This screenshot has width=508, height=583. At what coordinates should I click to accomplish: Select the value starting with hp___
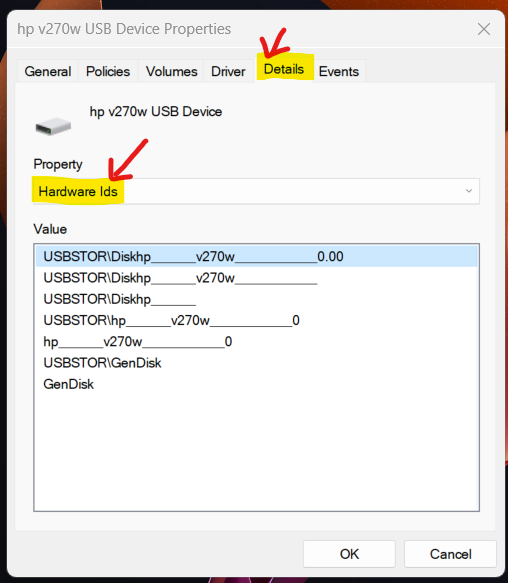pyautogui.click(x=257, y=341)
